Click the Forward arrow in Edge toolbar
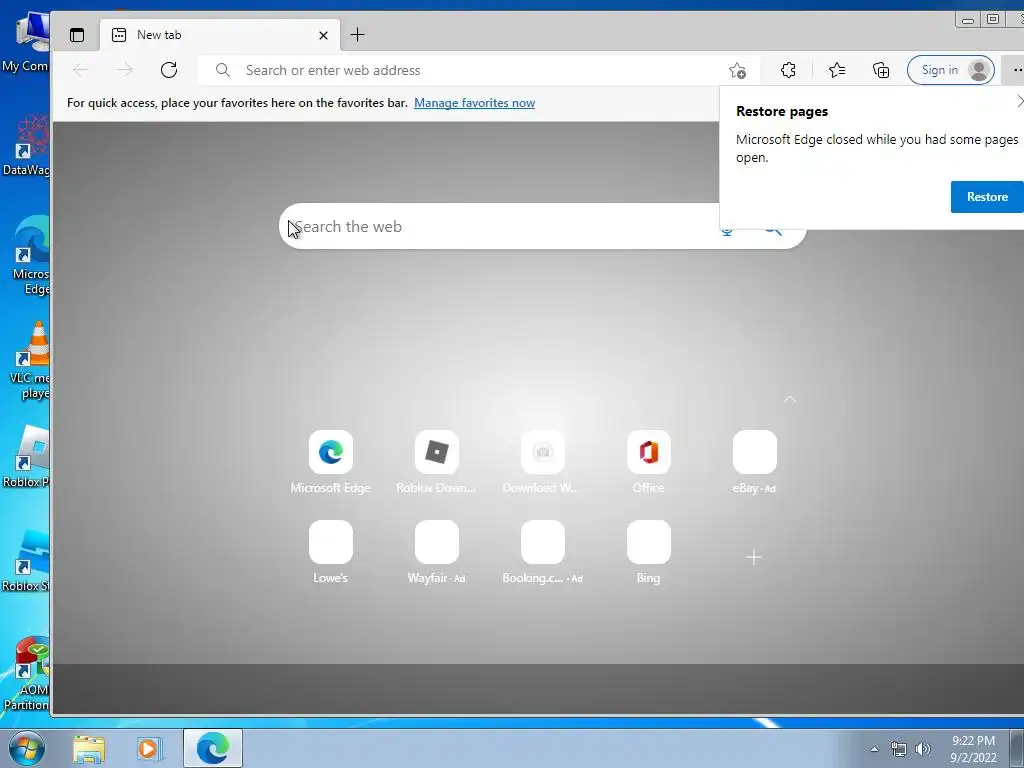 click(x=124, y=70)
